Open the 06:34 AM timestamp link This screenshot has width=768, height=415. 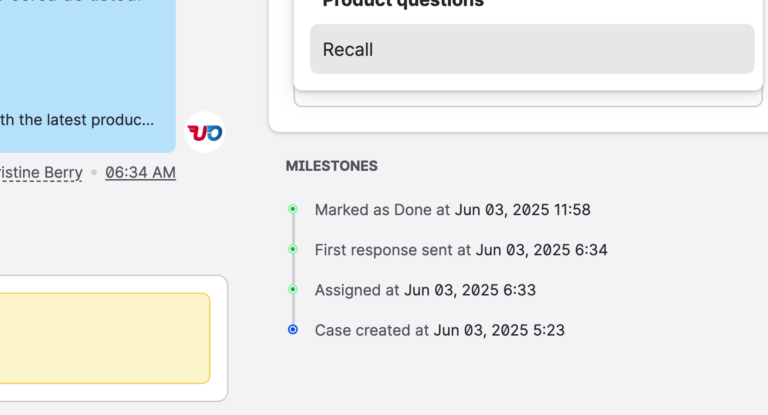pos(140,172)
